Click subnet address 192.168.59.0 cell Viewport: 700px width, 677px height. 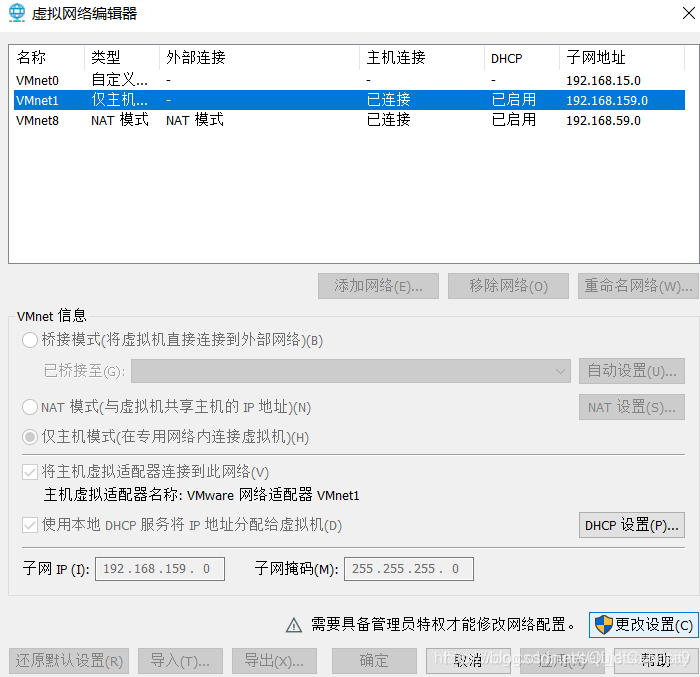click(603, 121)
